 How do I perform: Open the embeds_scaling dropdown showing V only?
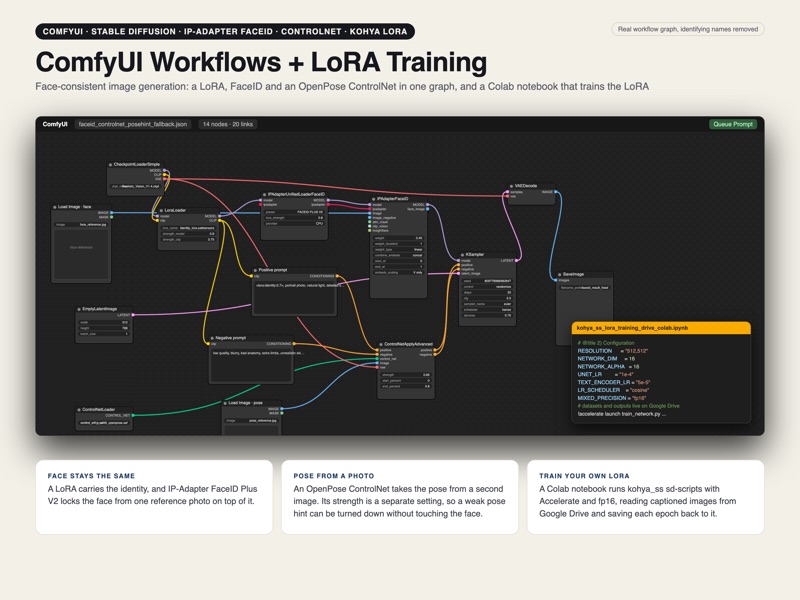[x=398, y=272]
